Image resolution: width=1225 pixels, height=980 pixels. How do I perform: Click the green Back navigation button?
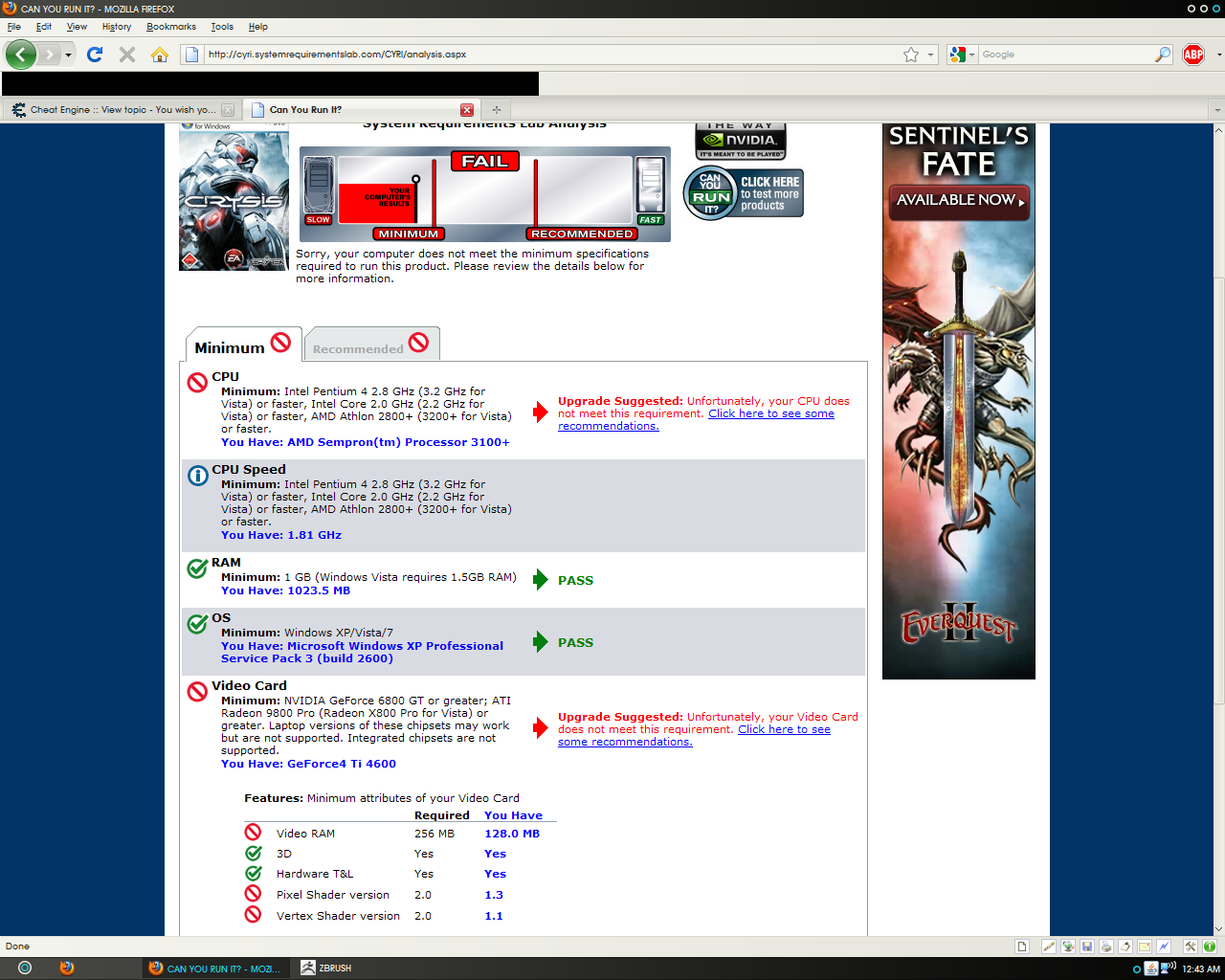click(21, 55)
